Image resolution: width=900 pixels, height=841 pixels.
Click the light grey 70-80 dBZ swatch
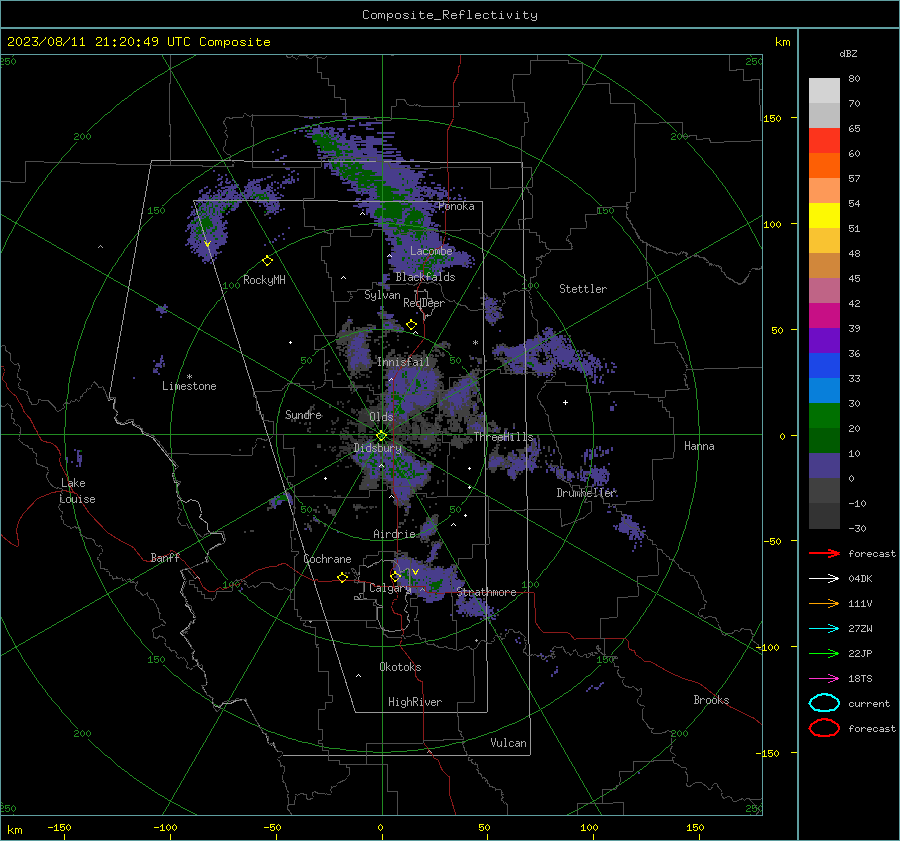(x=824, y=91)
